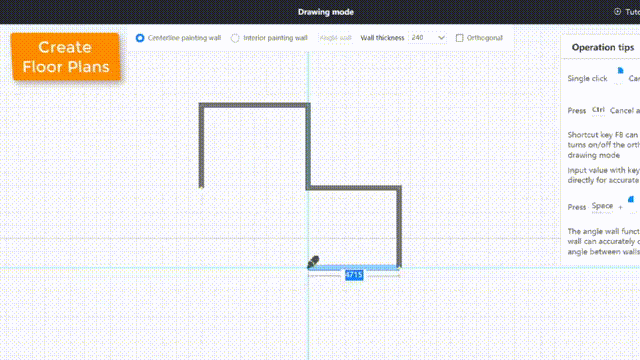Click the Operation tips panel header
The image size is (640, 360).
(603, 47)
